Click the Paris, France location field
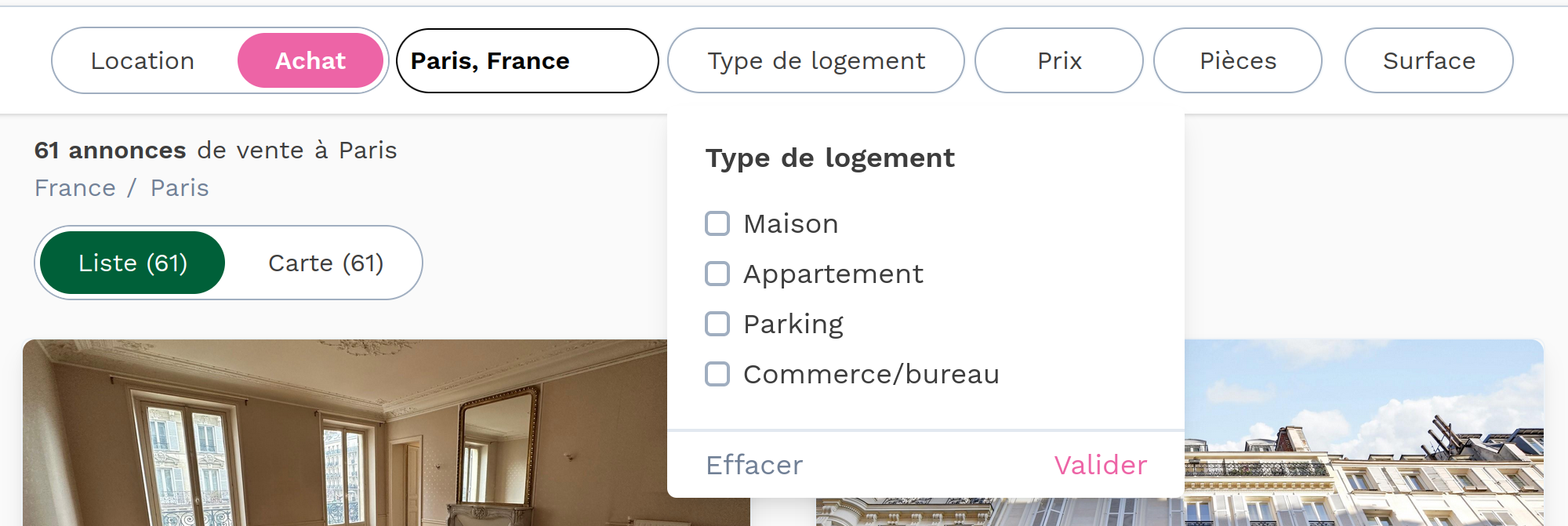This screenshot has height=526, width=1568. (527, 60)
